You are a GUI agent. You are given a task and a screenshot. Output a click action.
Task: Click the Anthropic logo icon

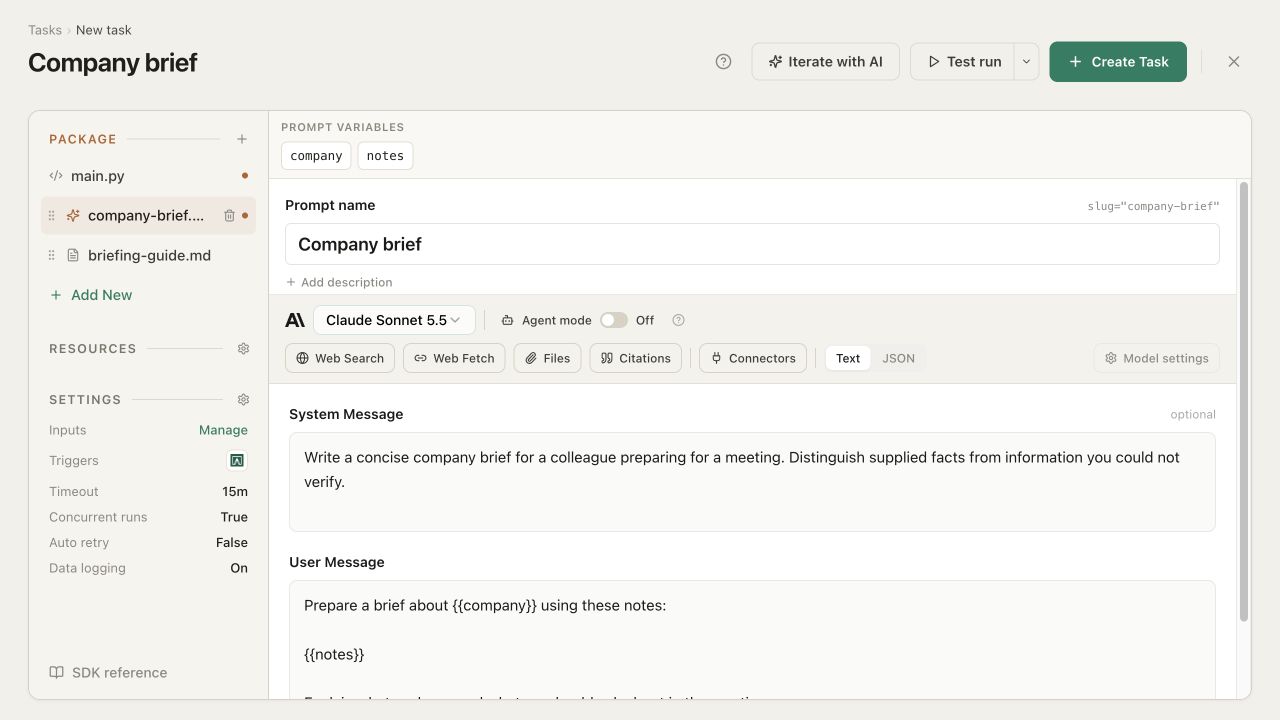click(295, 320)
